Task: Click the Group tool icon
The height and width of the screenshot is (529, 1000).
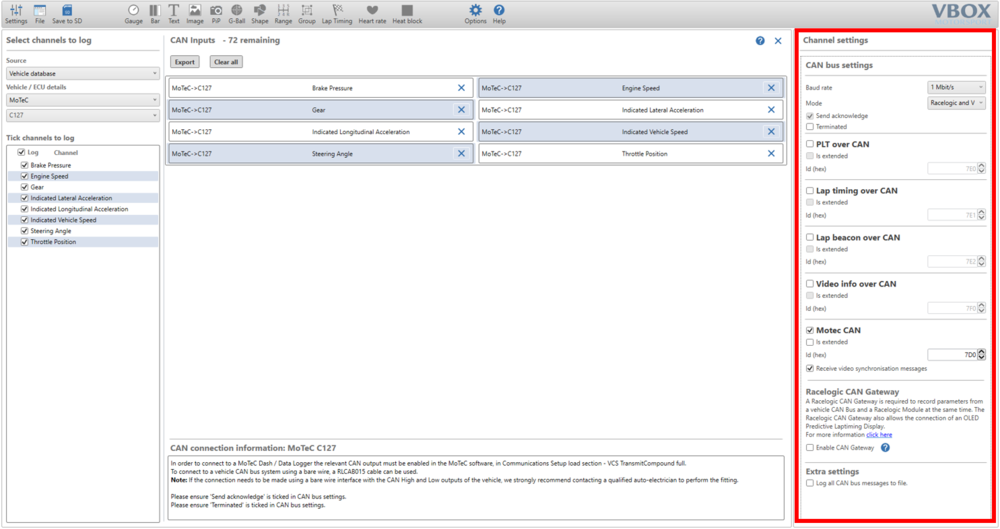Action: pyautogui.click(x=307, y=13)
